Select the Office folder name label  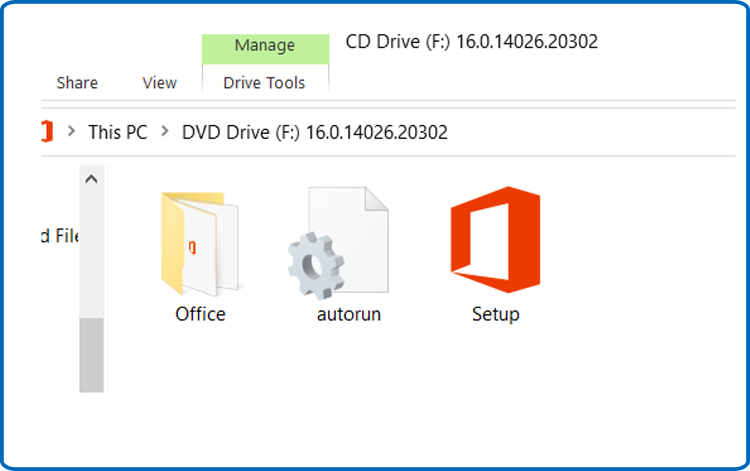200,314
